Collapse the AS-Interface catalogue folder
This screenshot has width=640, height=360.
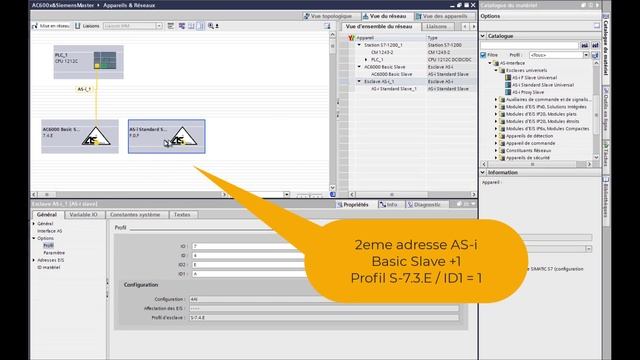(490, 63)
